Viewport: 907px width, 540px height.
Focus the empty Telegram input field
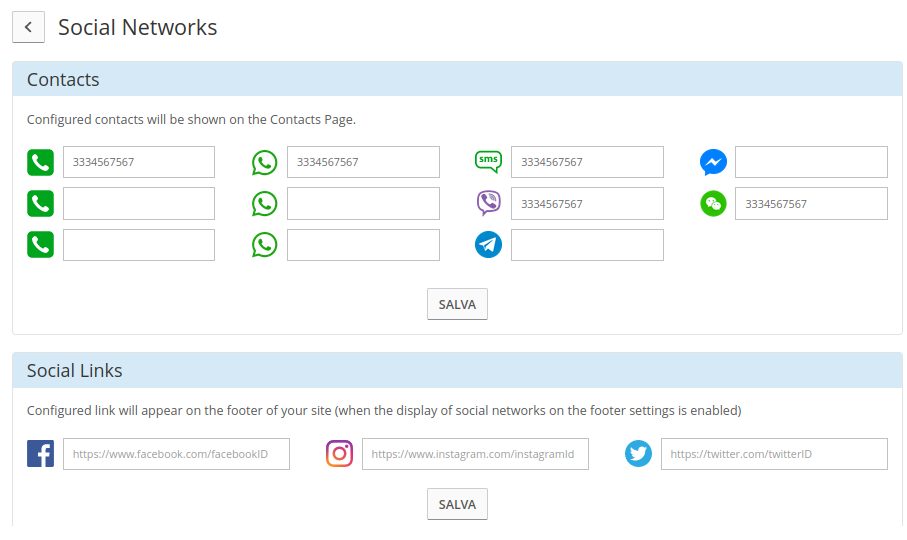click(x=587, y=245)
